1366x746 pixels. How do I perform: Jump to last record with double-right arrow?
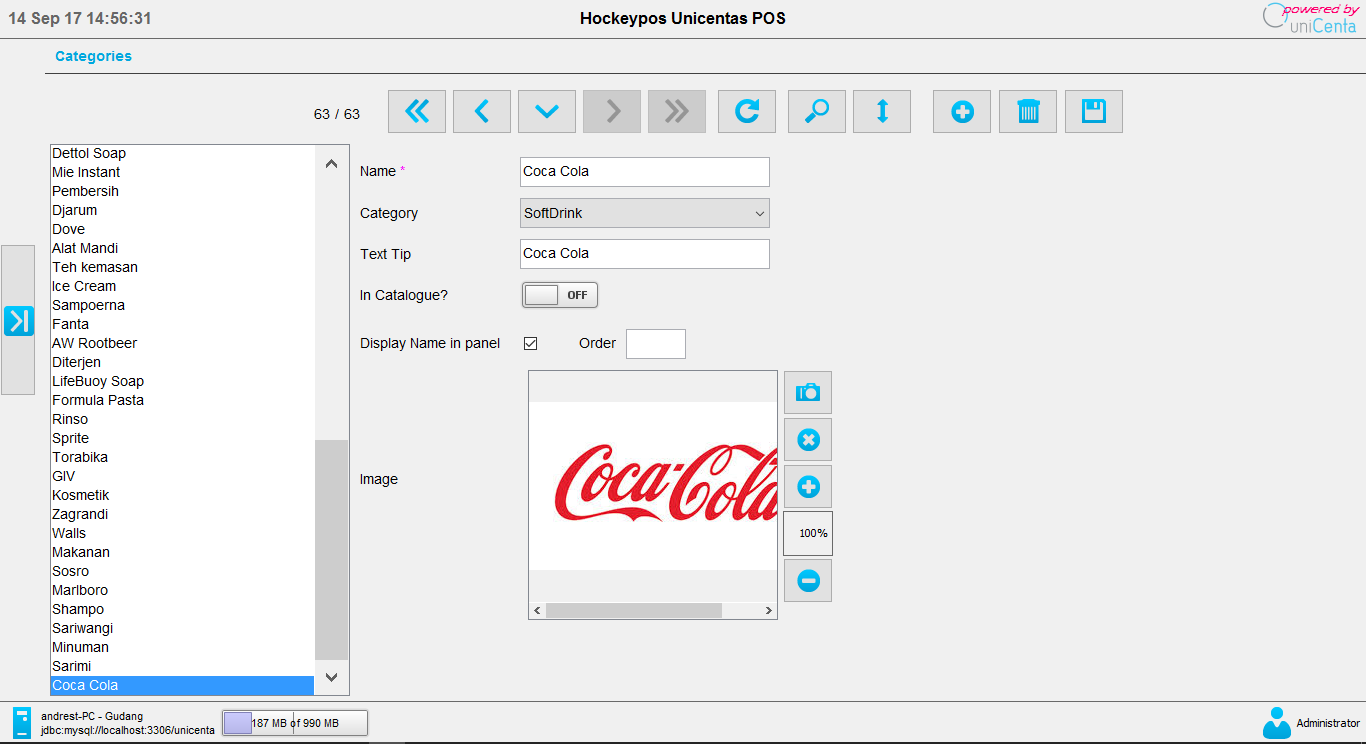point(677,112)
